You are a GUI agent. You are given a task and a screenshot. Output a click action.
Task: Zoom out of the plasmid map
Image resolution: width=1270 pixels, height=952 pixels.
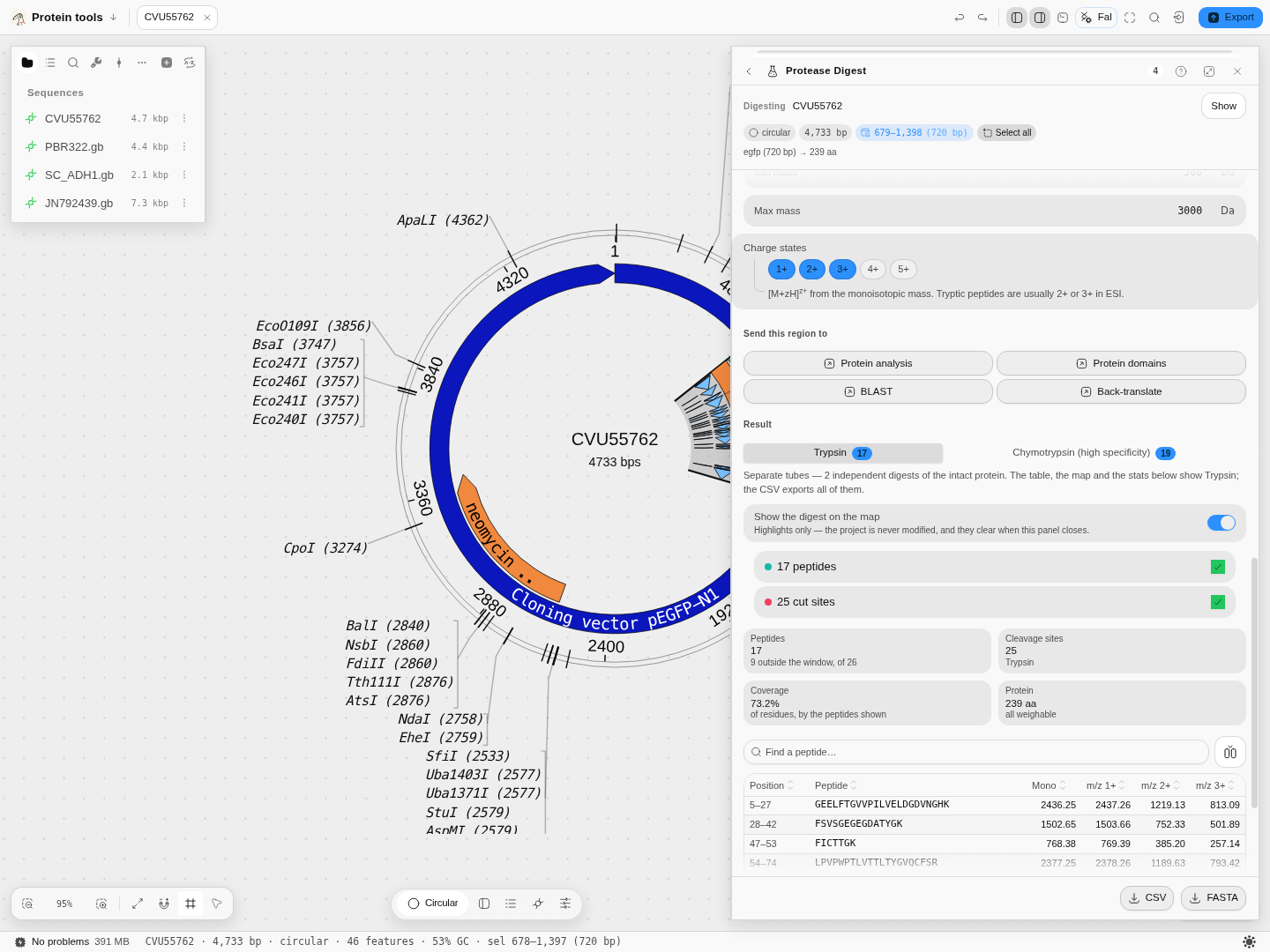pos(27,904)
